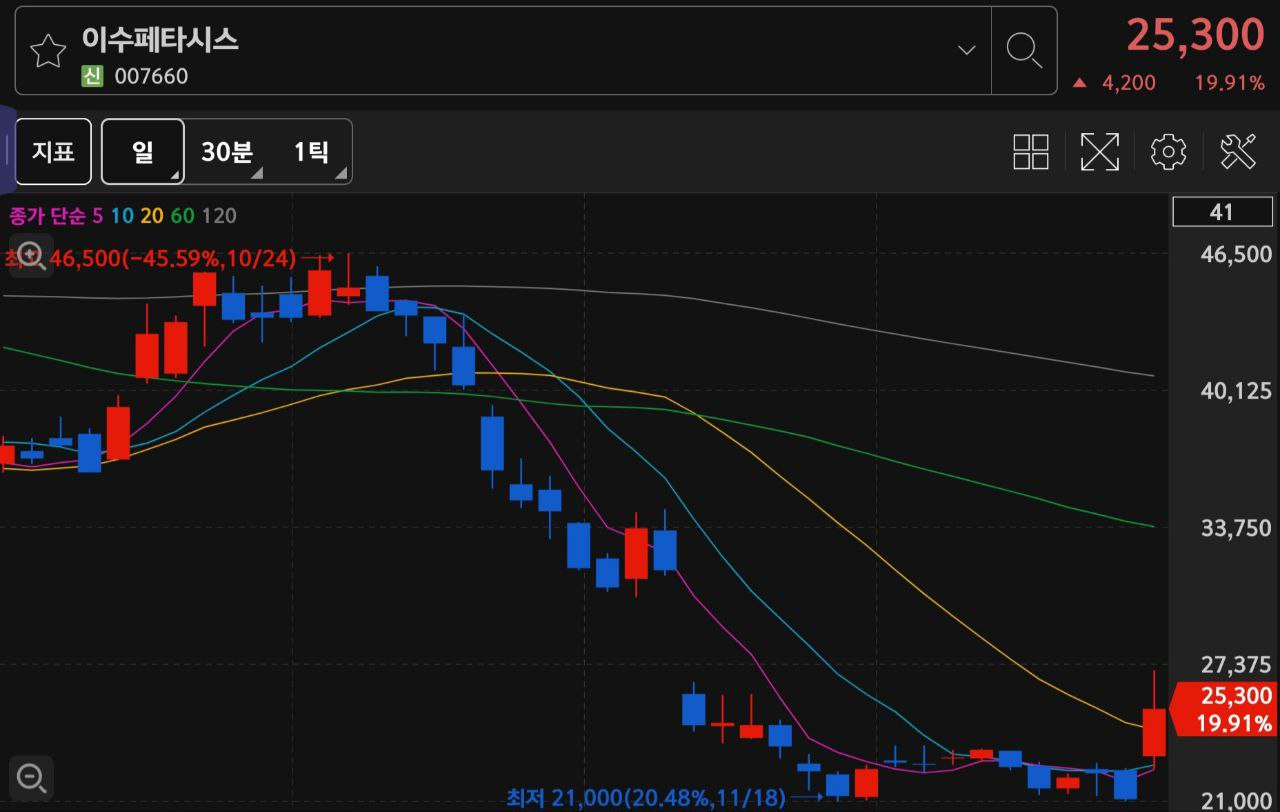The image size is (1280, 812).
Task: Click the current price 25,300
Action: click(x=1195, y=35)
